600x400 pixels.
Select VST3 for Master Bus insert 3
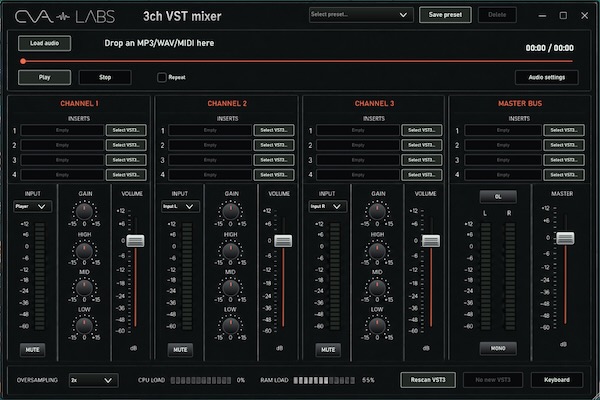click(564, 160)
